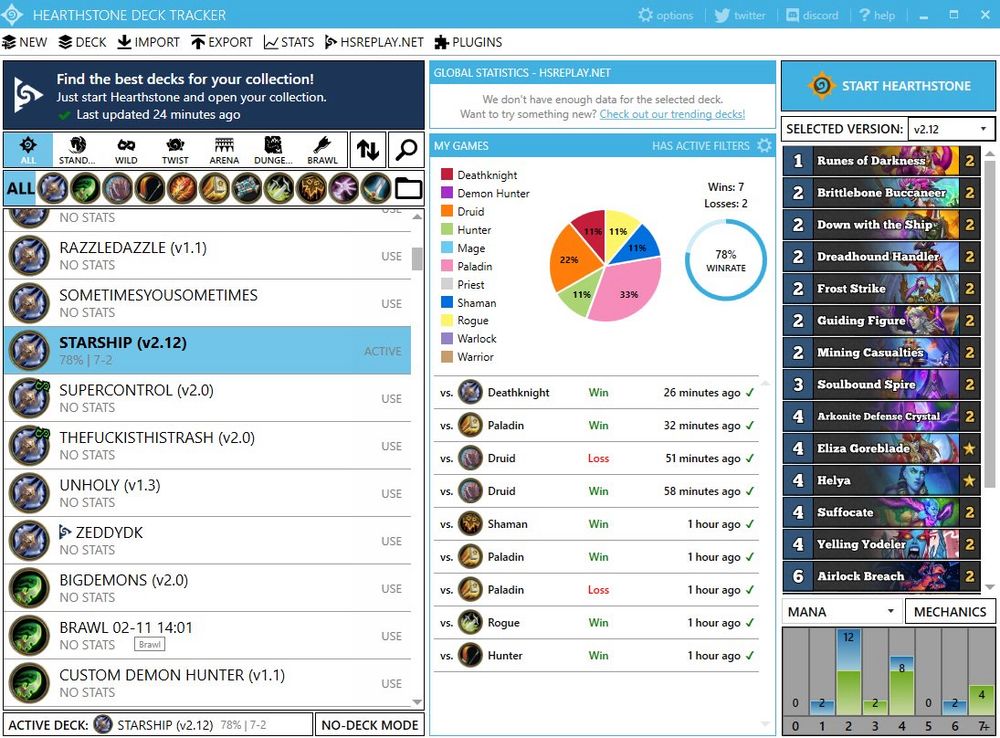Click the 'vs. Druid Loss 51 minutes ago' game
This screenshot has height=738, width=1000.
tap(596, 458)
